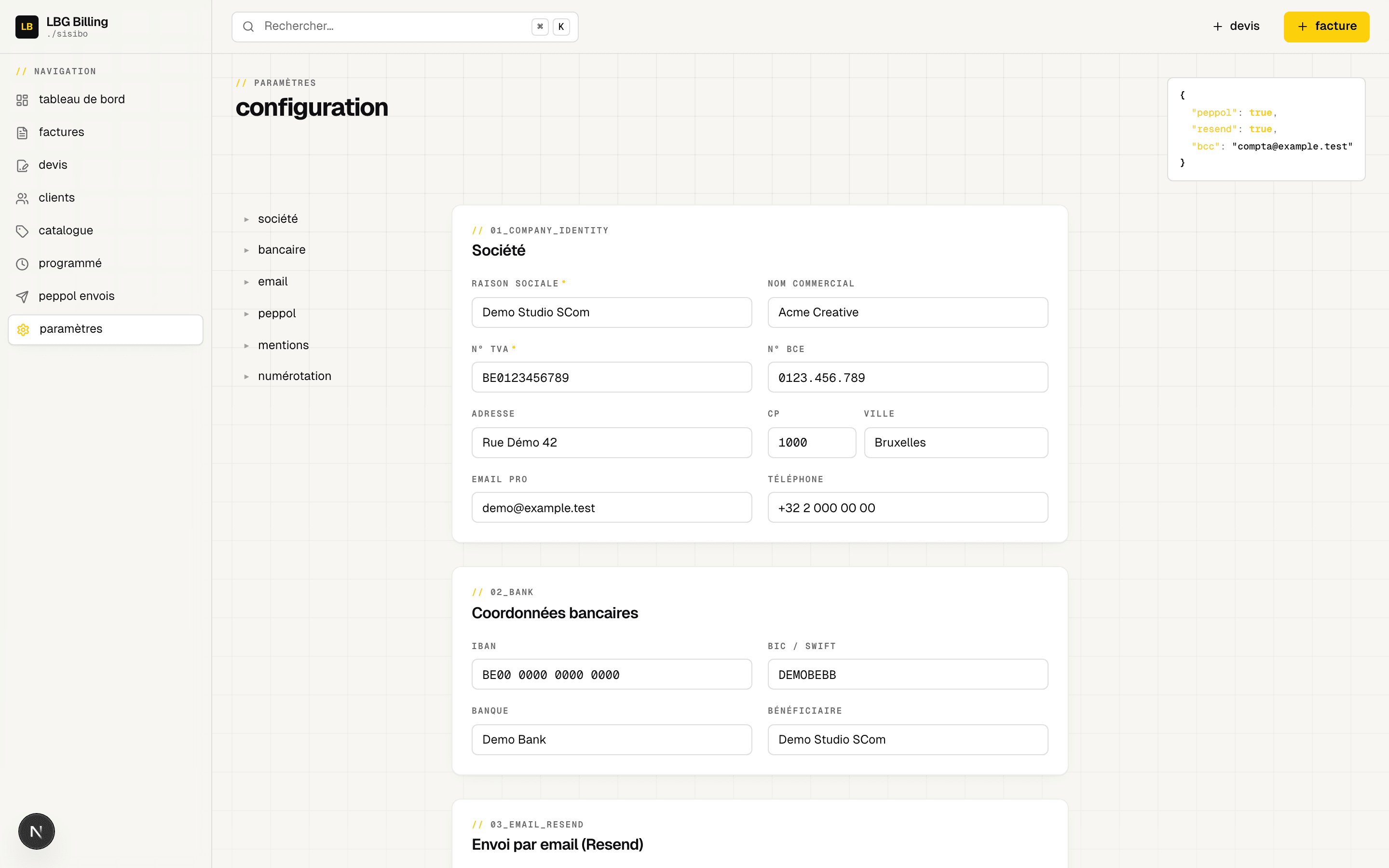Open devis in sidebar navigation
This screenshot has width=1389, height=868.
(x=106, y=165)
